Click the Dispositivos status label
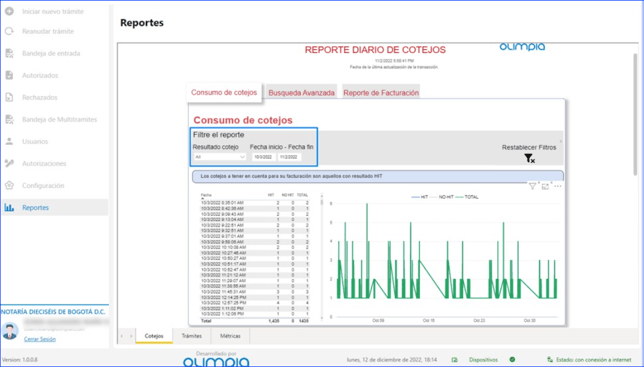 point(483,360)
